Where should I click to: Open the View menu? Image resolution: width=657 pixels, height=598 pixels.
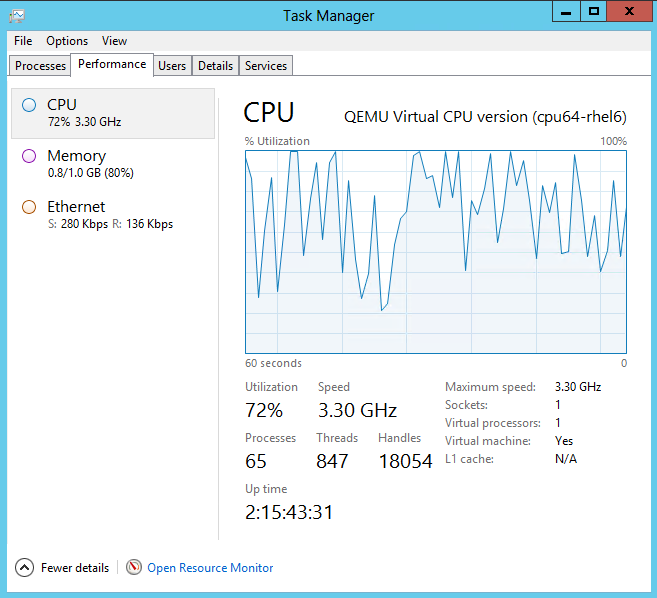point(114,41)
